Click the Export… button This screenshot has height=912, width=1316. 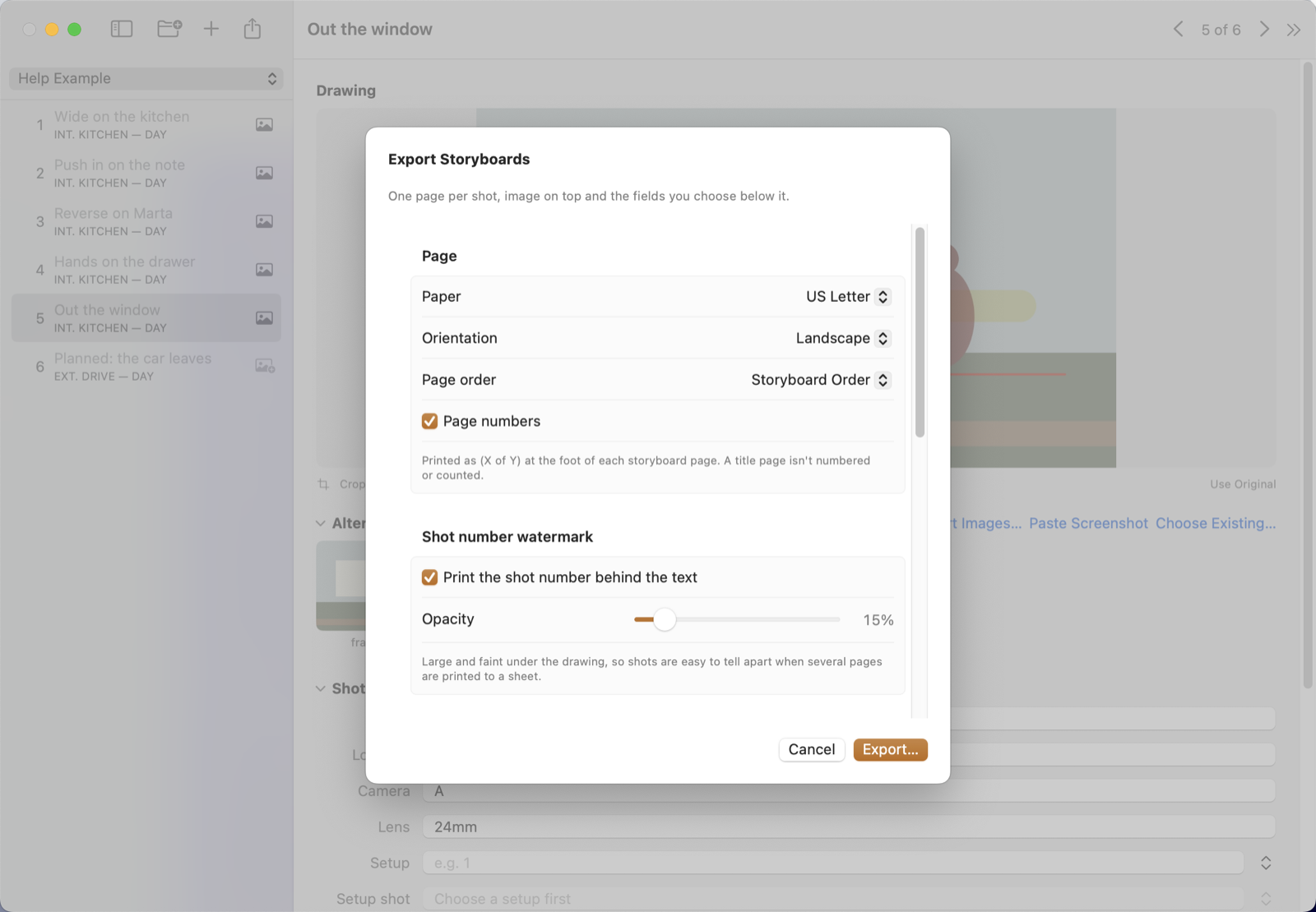coord(890,749)
